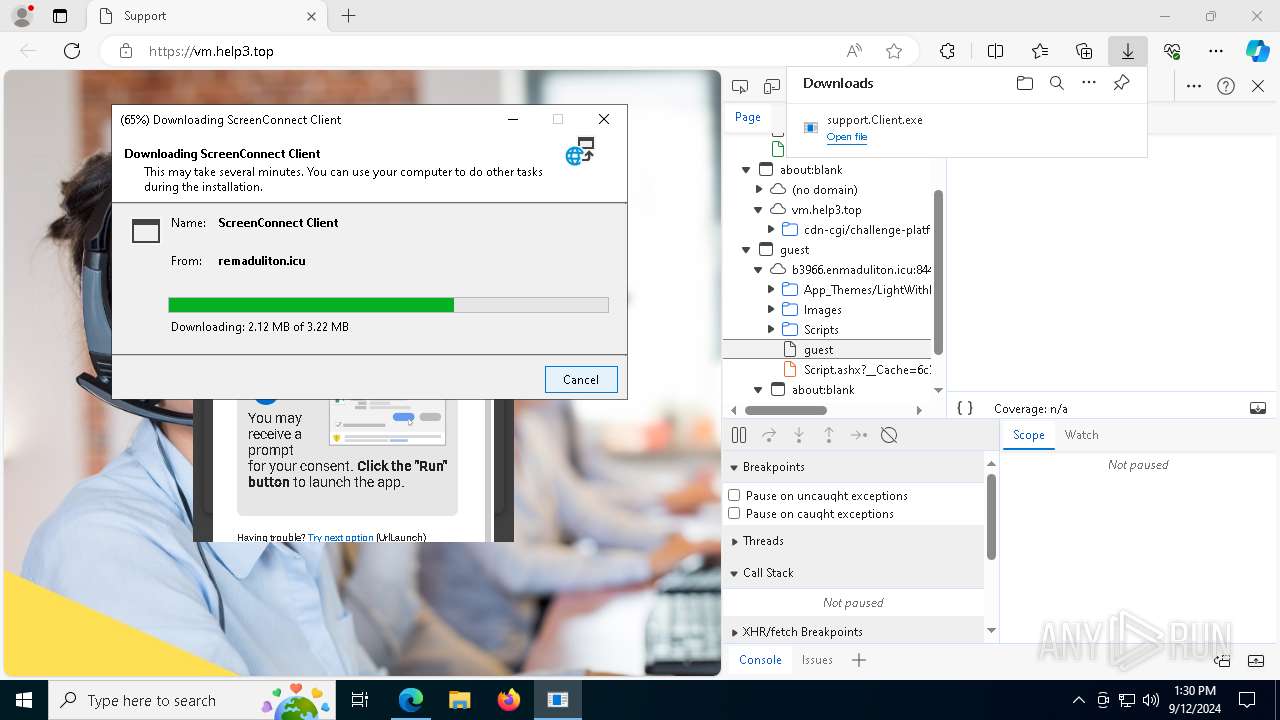Viewport: 1280px width, 720px height.
Task: Click the step out debugger icon
Action: [829, 435]
